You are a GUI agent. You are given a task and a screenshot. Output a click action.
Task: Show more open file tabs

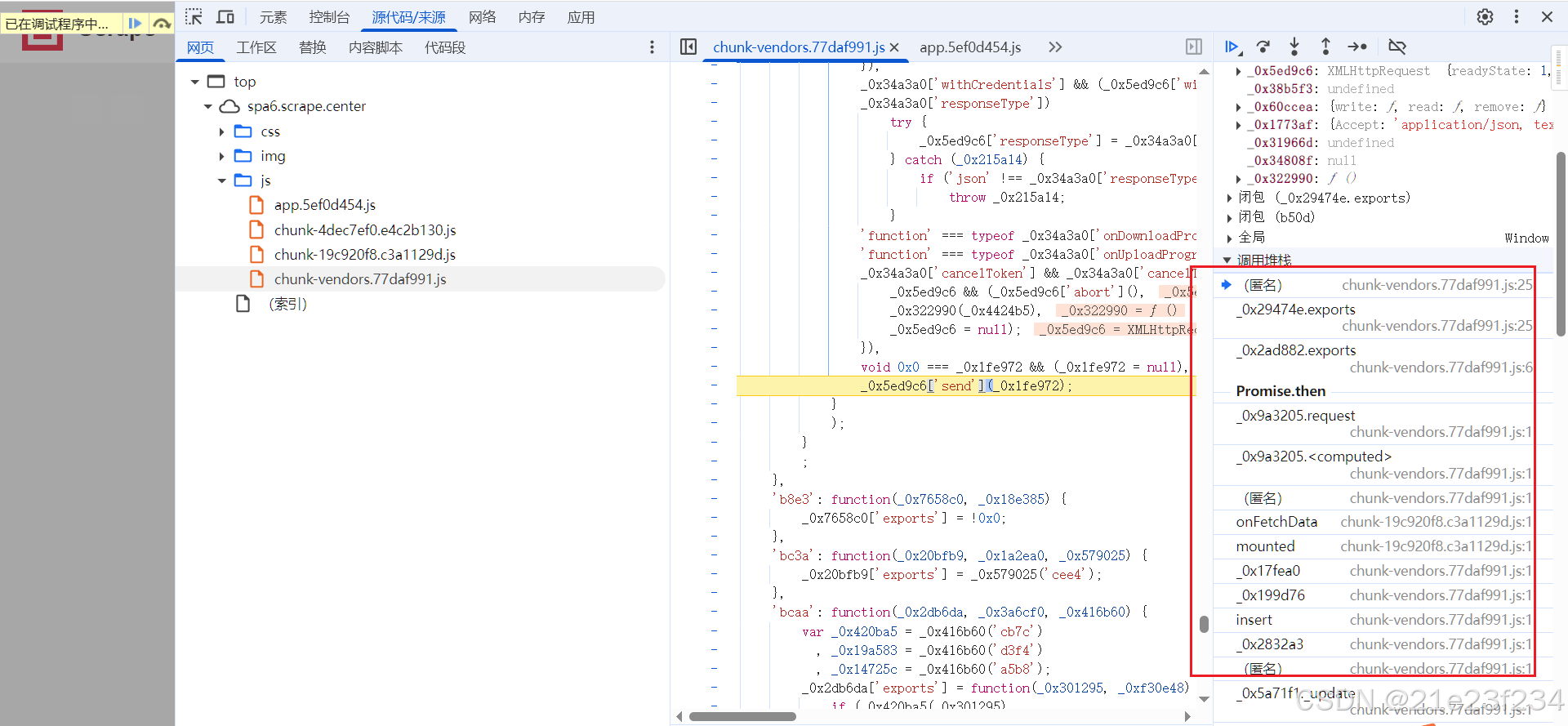click(x=1055, y=47)
